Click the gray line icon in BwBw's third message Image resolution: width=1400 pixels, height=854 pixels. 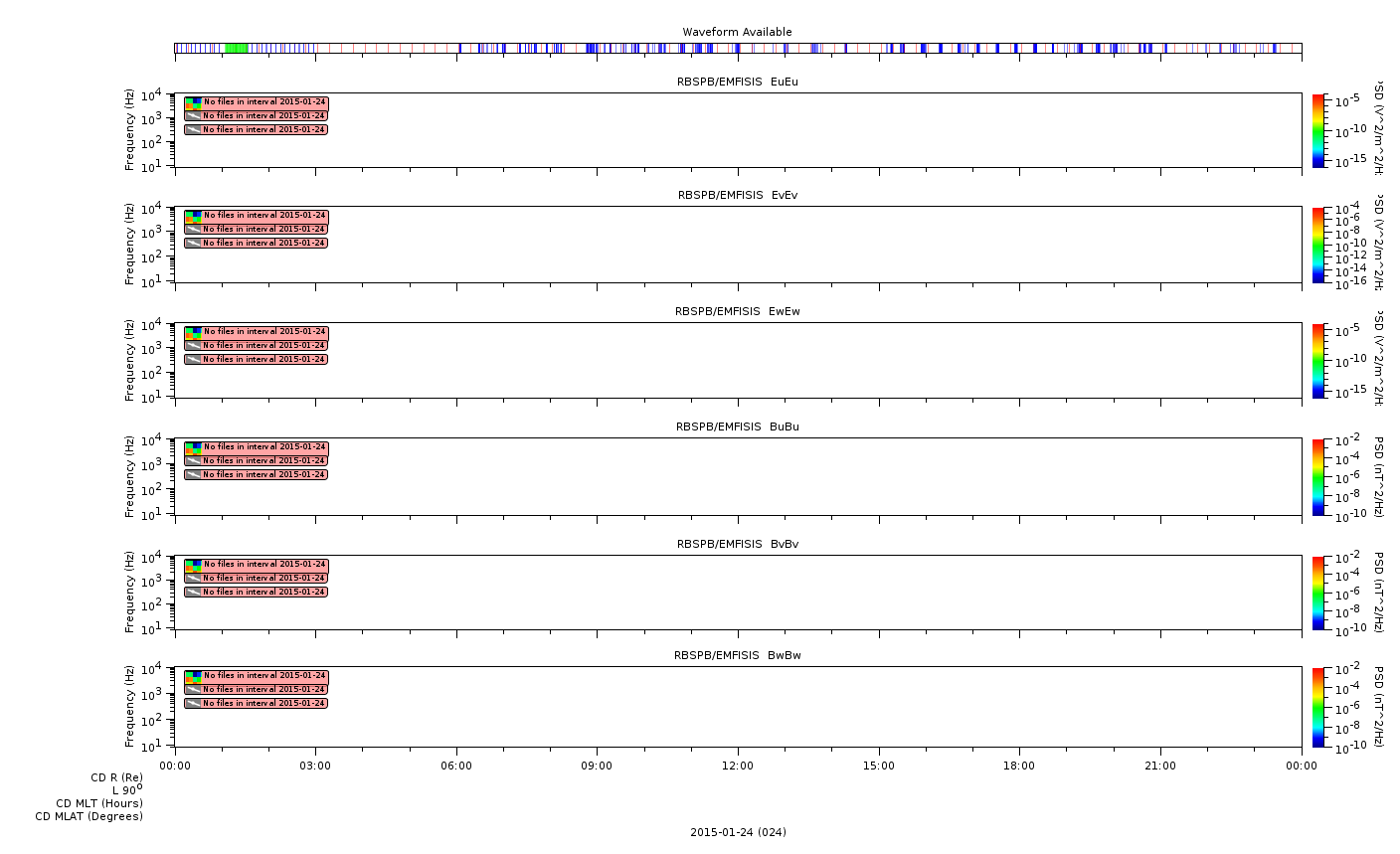pyautogui.click(x=193, y=704)
